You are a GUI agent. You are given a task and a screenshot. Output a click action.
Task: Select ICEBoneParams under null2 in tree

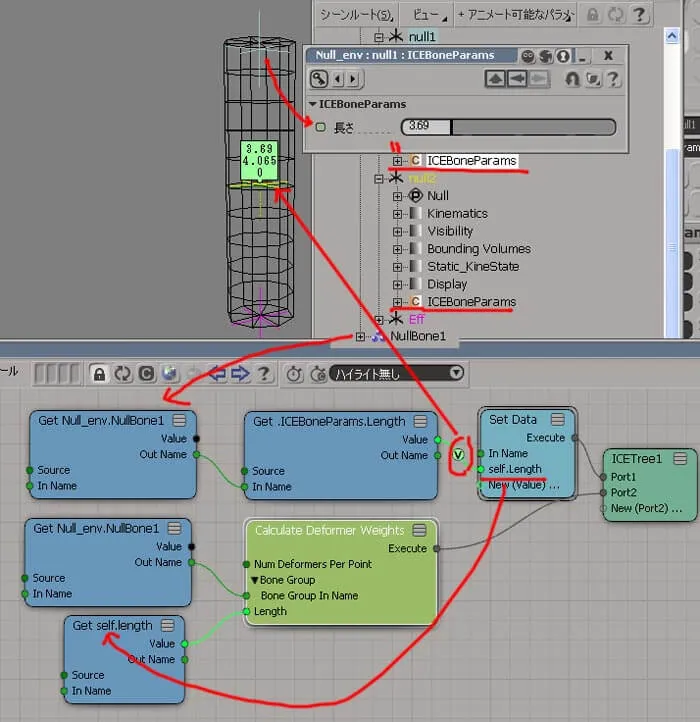(471, 302)
